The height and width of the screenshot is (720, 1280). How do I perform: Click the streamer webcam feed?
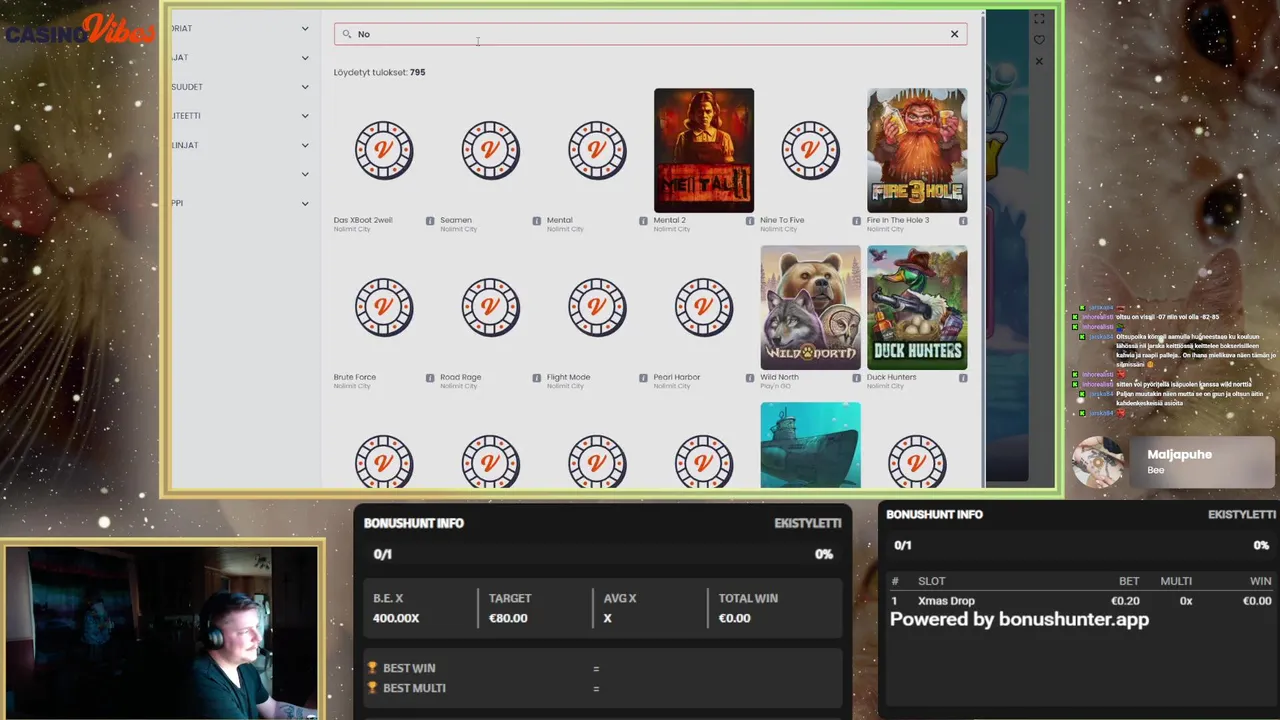[x=162, y=633]
